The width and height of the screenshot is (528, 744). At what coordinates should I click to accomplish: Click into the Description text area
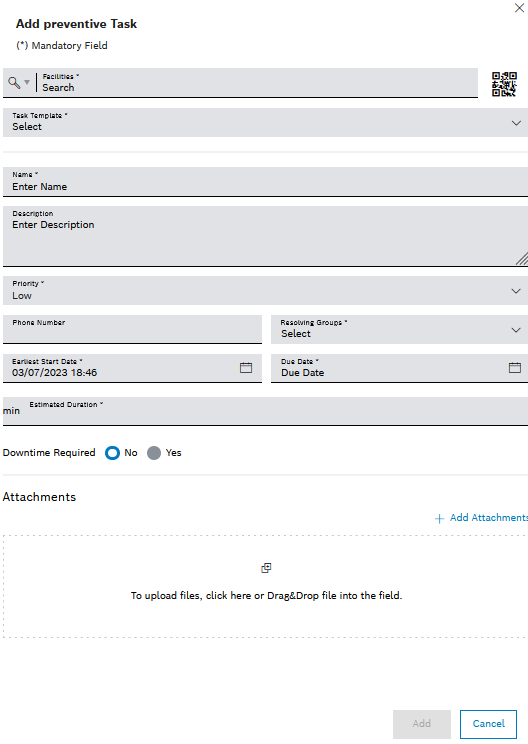[x=265, y=236]
